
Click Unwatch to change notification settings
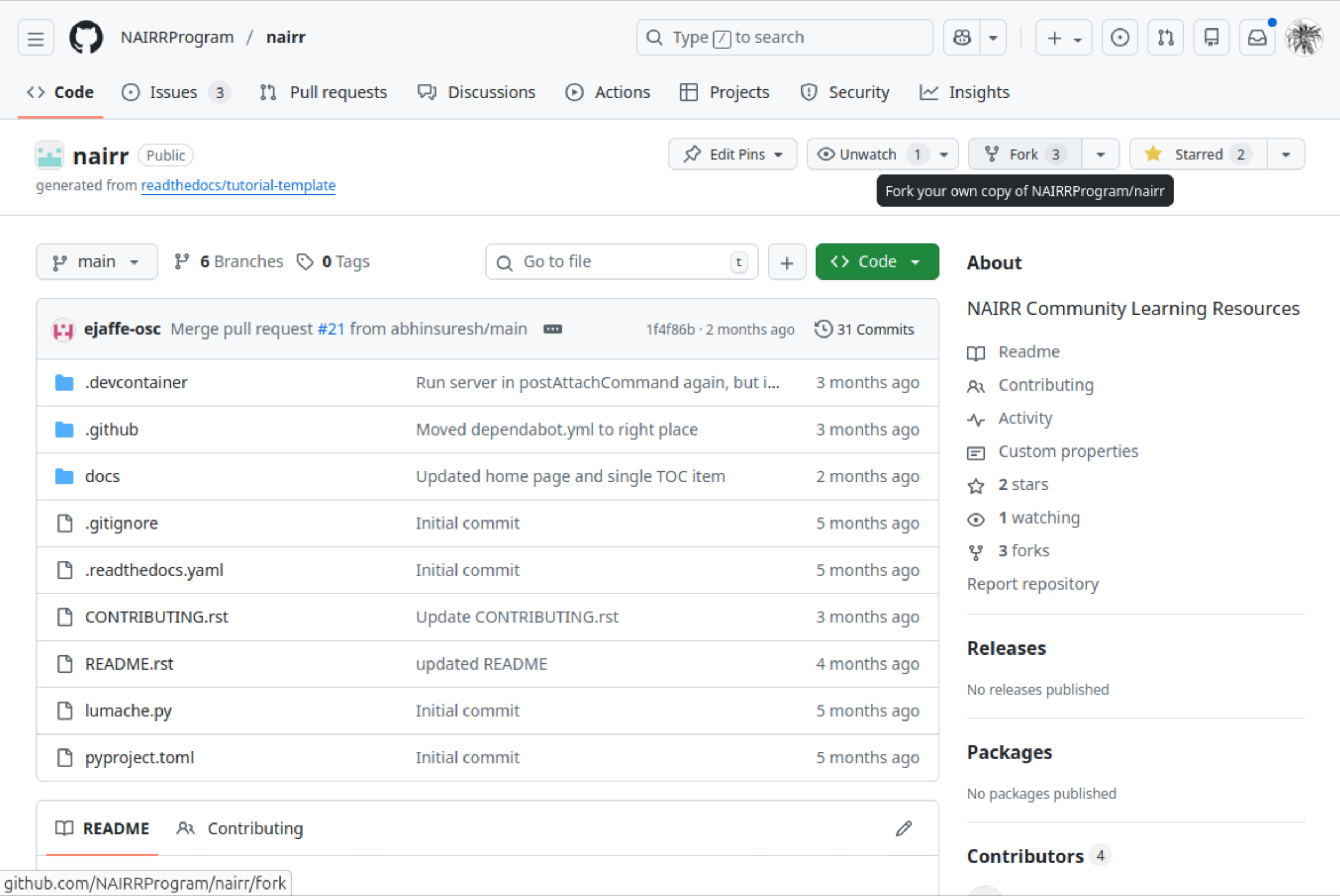click(882, 155)
